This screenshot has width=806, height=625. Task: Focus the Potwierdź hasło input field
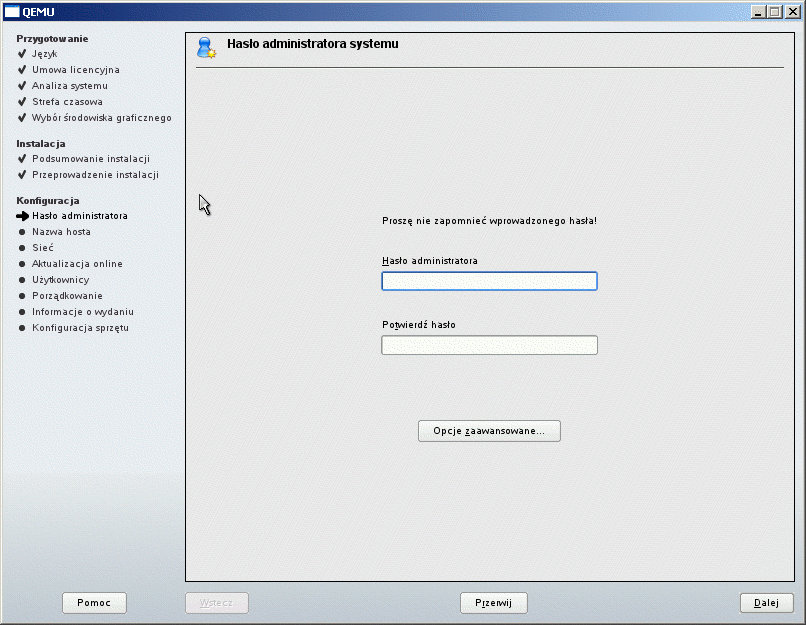click(x=489, y=345)
